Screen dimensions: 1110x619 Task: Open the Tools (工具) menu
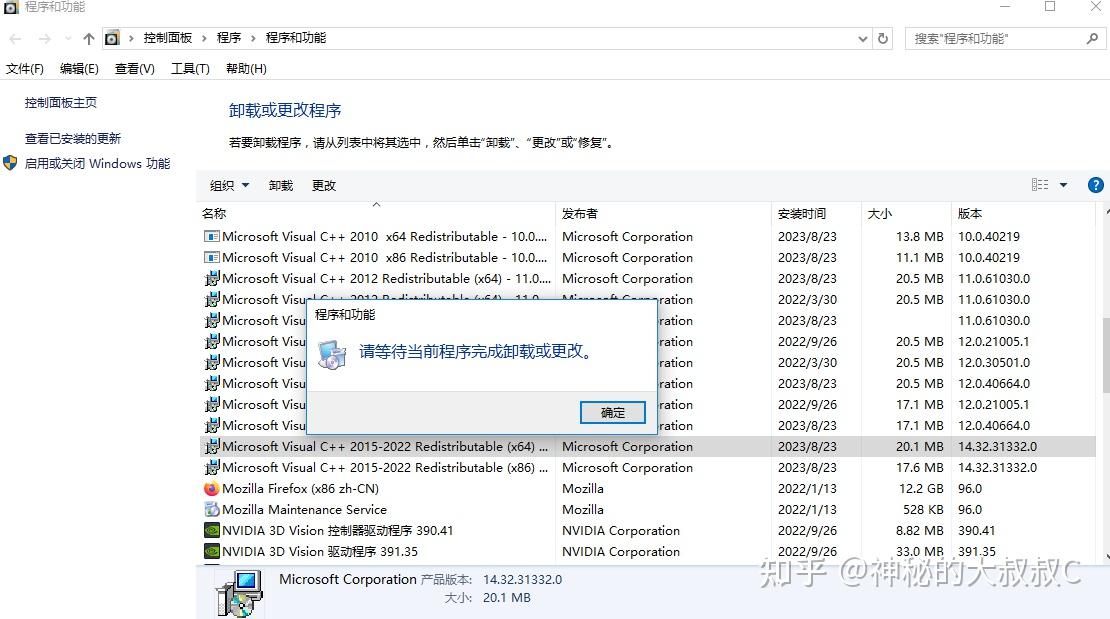coord(190,69)
